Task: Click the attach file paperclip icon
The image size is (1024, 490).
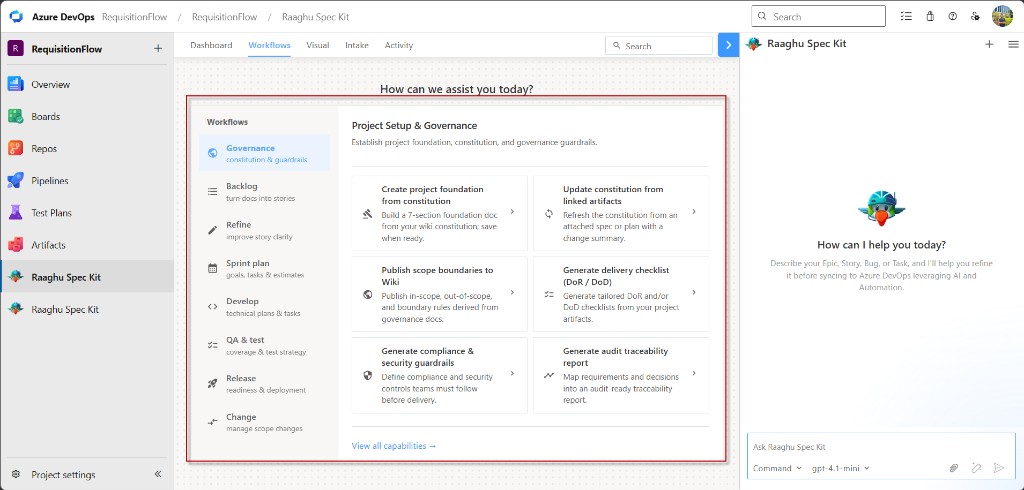Action: pyautogui.click(x=954, y=468)
